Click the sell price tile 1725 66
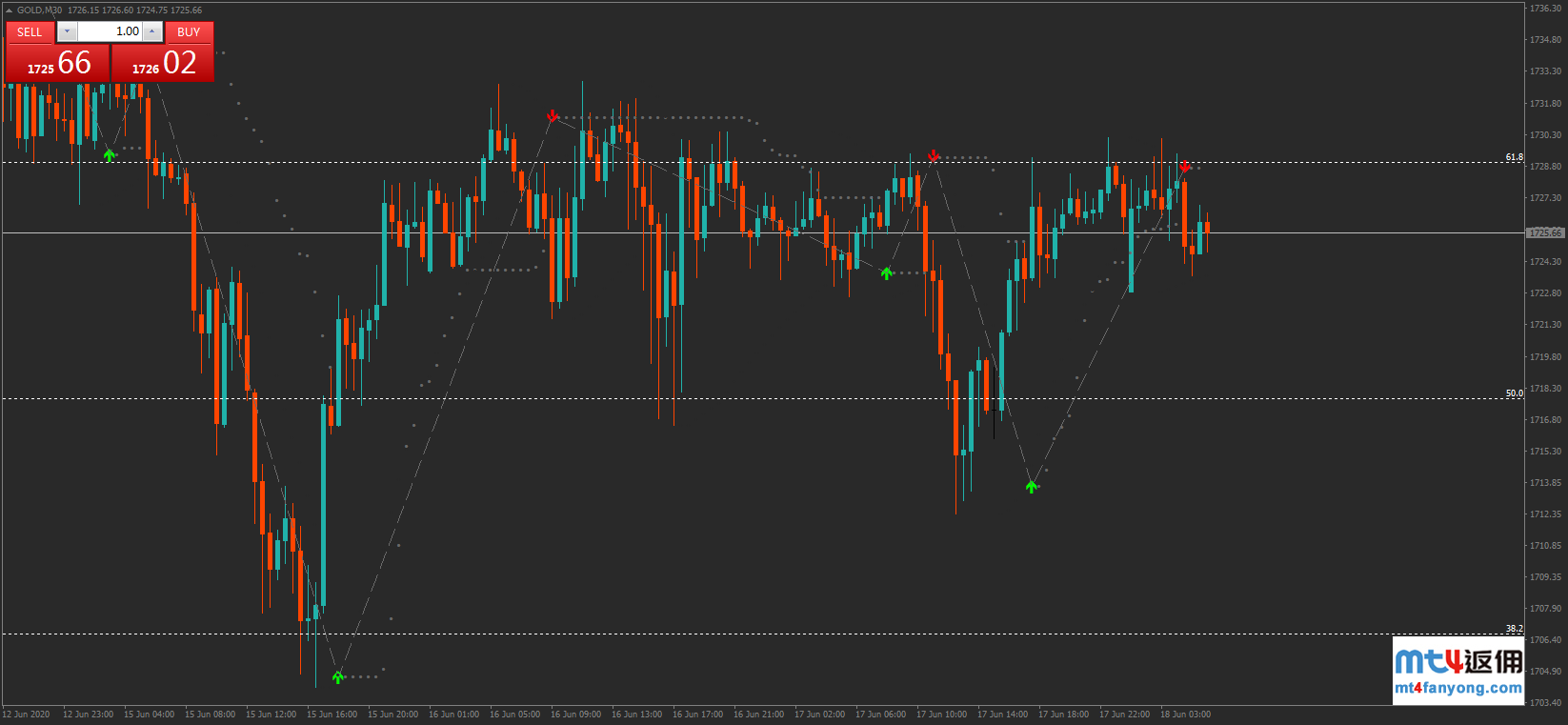 point(58,64)
